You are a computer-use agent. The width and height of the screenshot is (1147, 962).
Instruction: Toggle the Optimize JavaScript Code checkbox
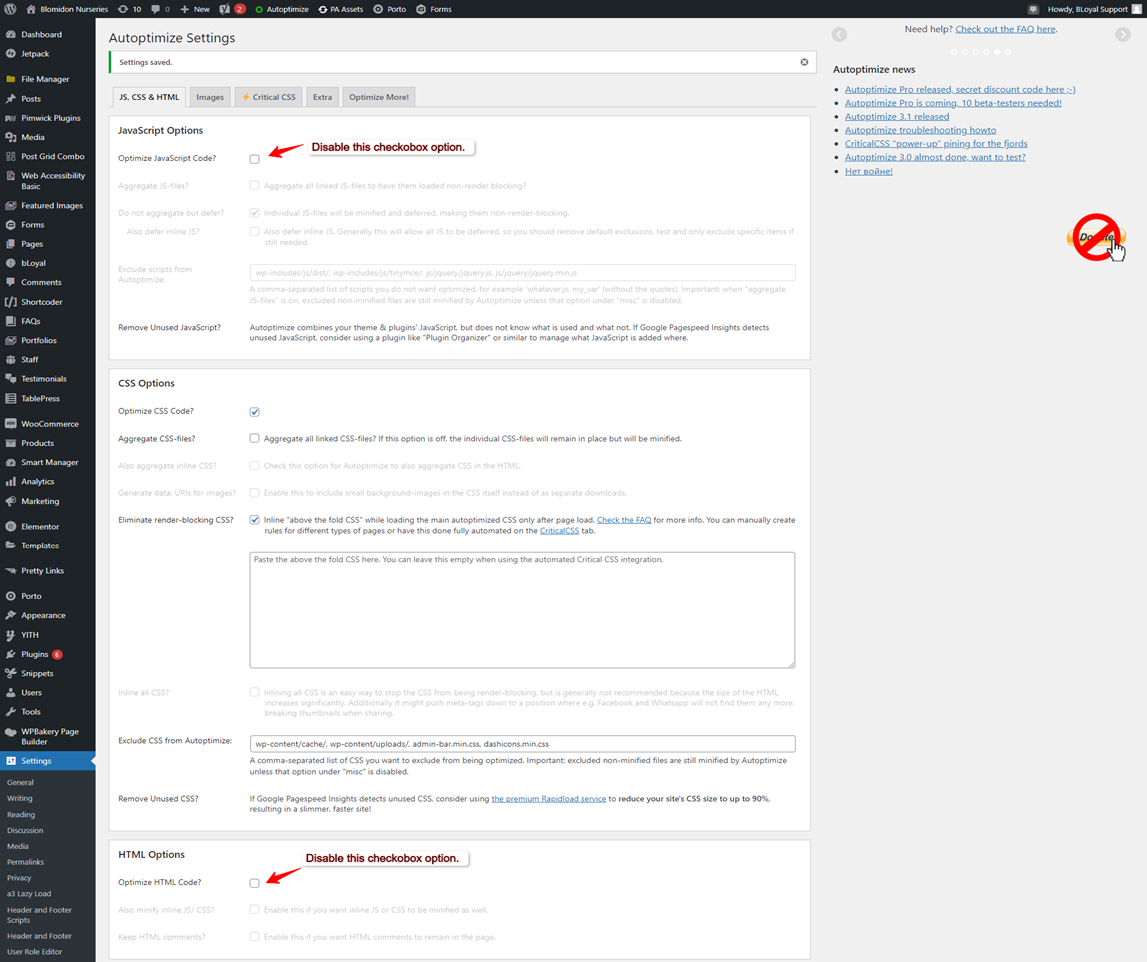click(255, 159)
